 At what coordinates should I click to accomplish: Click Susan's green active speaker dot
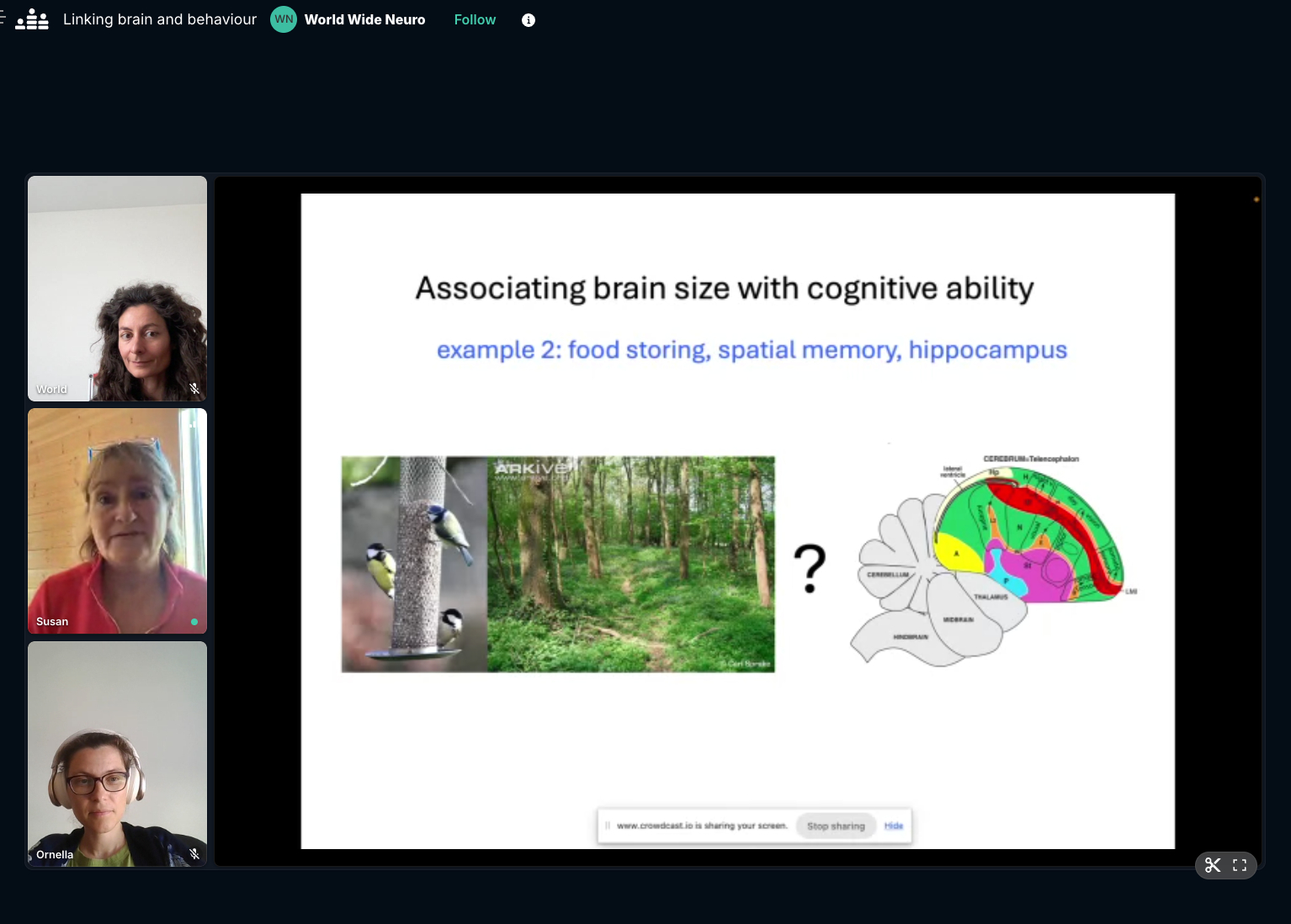(194, 622)
